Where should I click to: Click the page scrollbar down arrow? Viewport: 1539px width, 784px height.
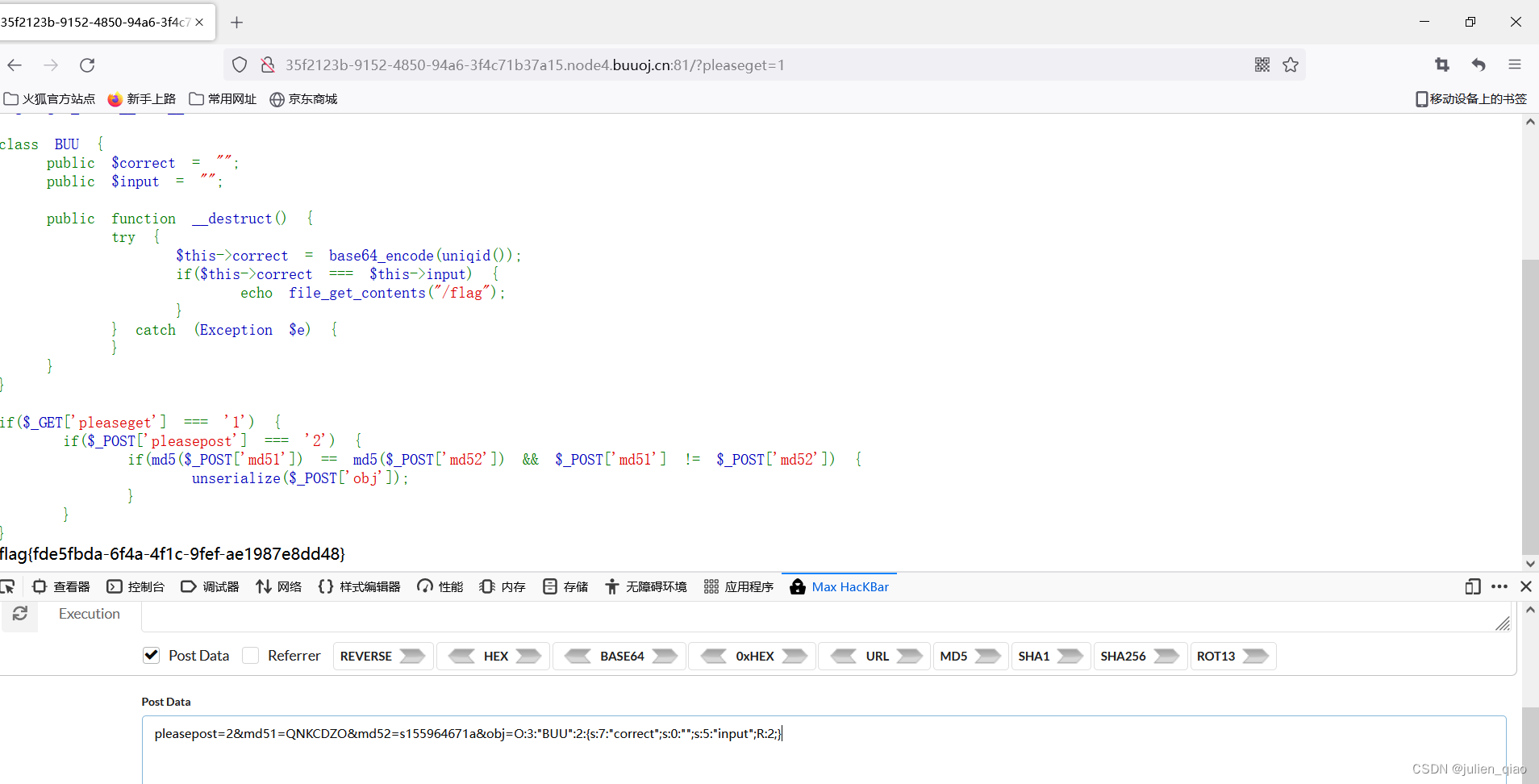(1530, 564)
